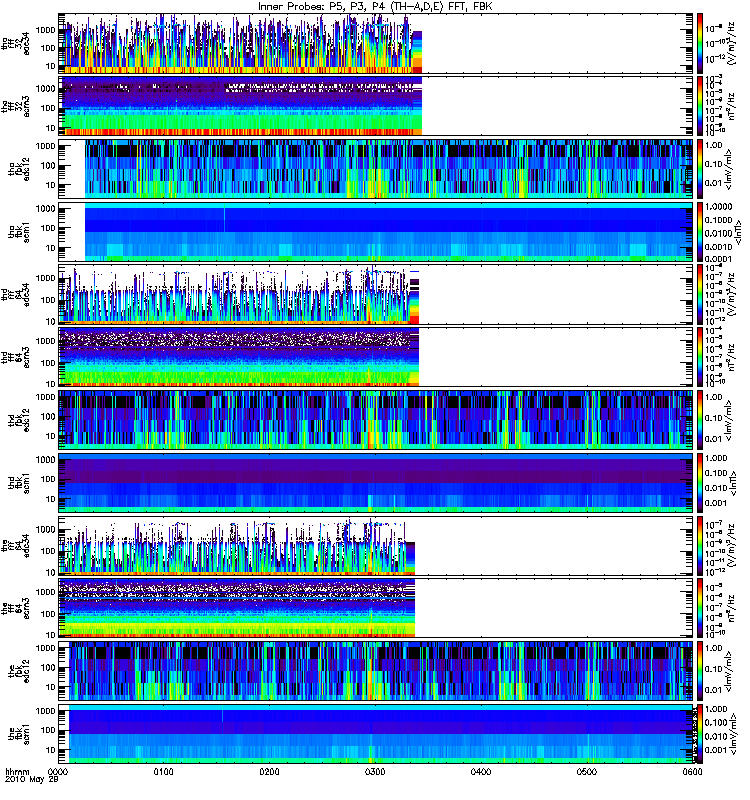Viewport: 750px width, 800px height.
Task: Click the thd fbk scm1 spectrogram panel
Action: tap(376, 483)
